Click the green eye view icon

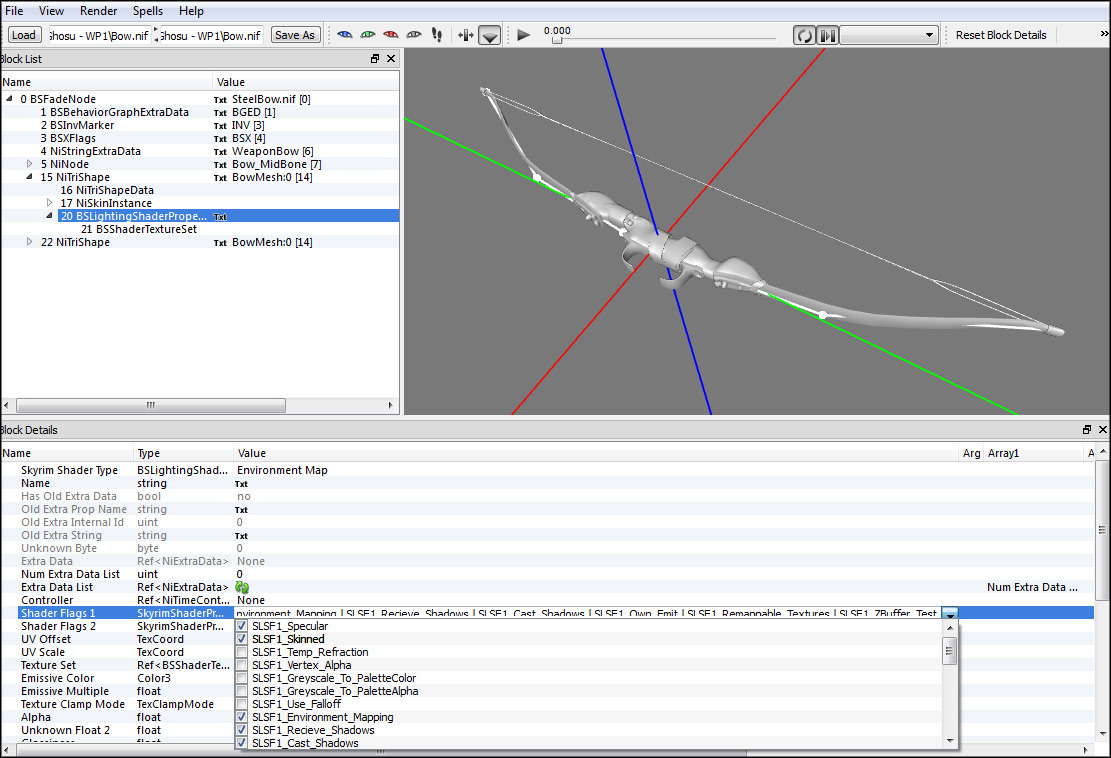(368, 35)
